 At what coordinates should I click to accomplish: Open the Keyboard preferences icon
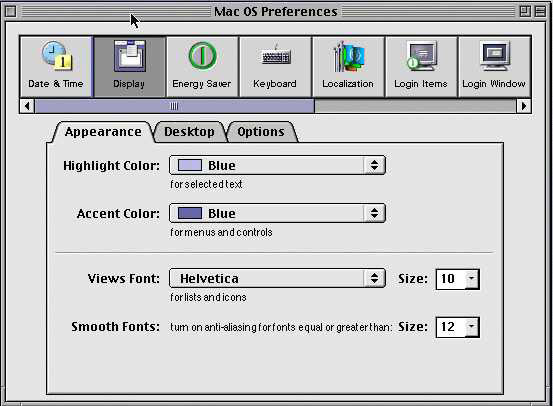[275, 66]
